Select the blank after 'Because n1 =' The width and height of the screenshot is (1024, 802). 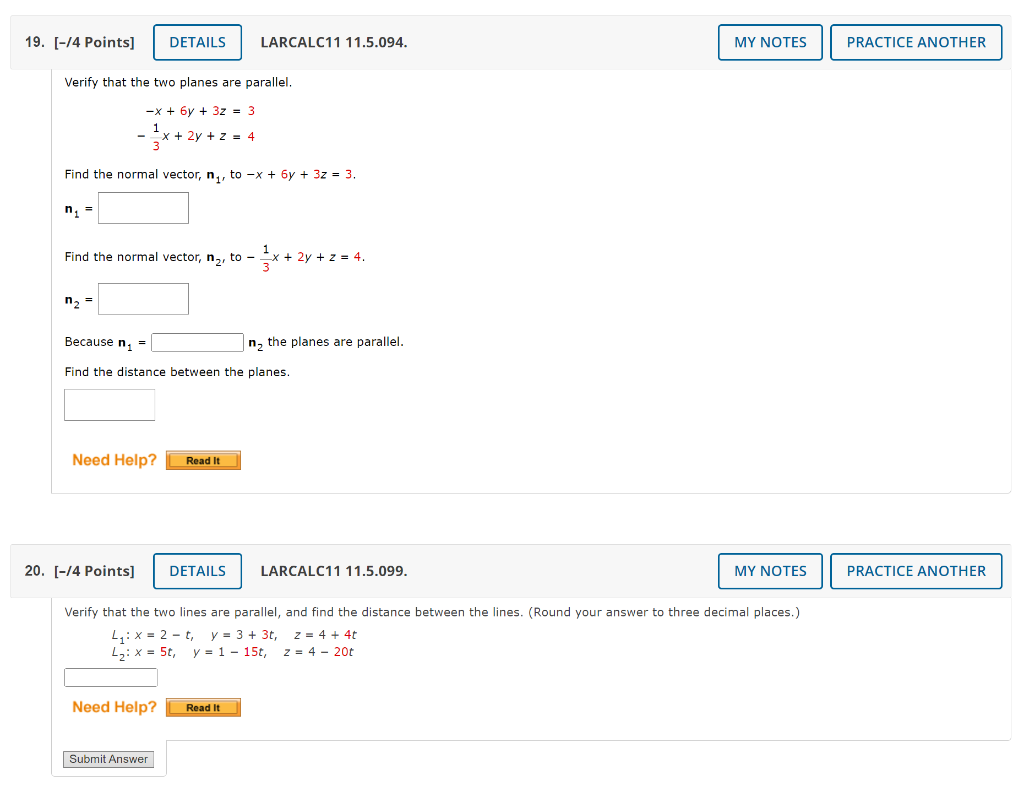coord(197,341)
